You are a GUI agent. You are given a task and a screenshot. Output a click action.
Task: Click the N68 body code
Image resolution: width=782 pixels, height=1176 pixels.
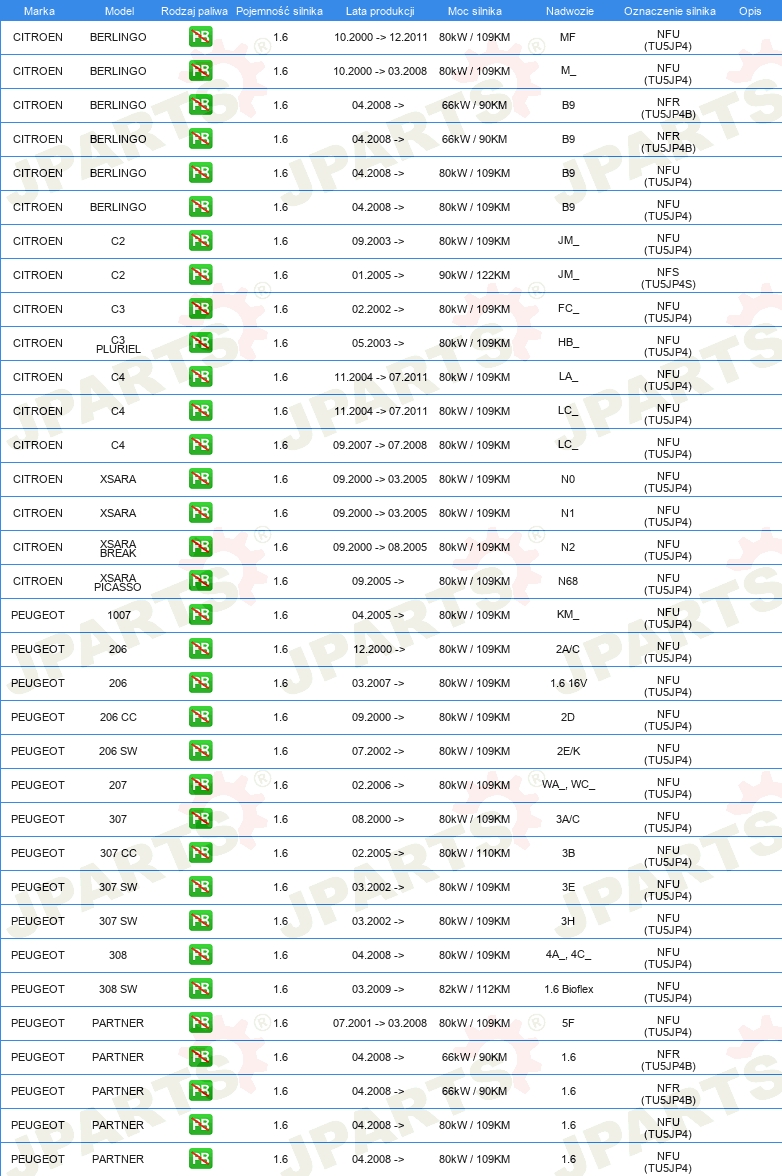pyautogui.click(x=568, y=581)
